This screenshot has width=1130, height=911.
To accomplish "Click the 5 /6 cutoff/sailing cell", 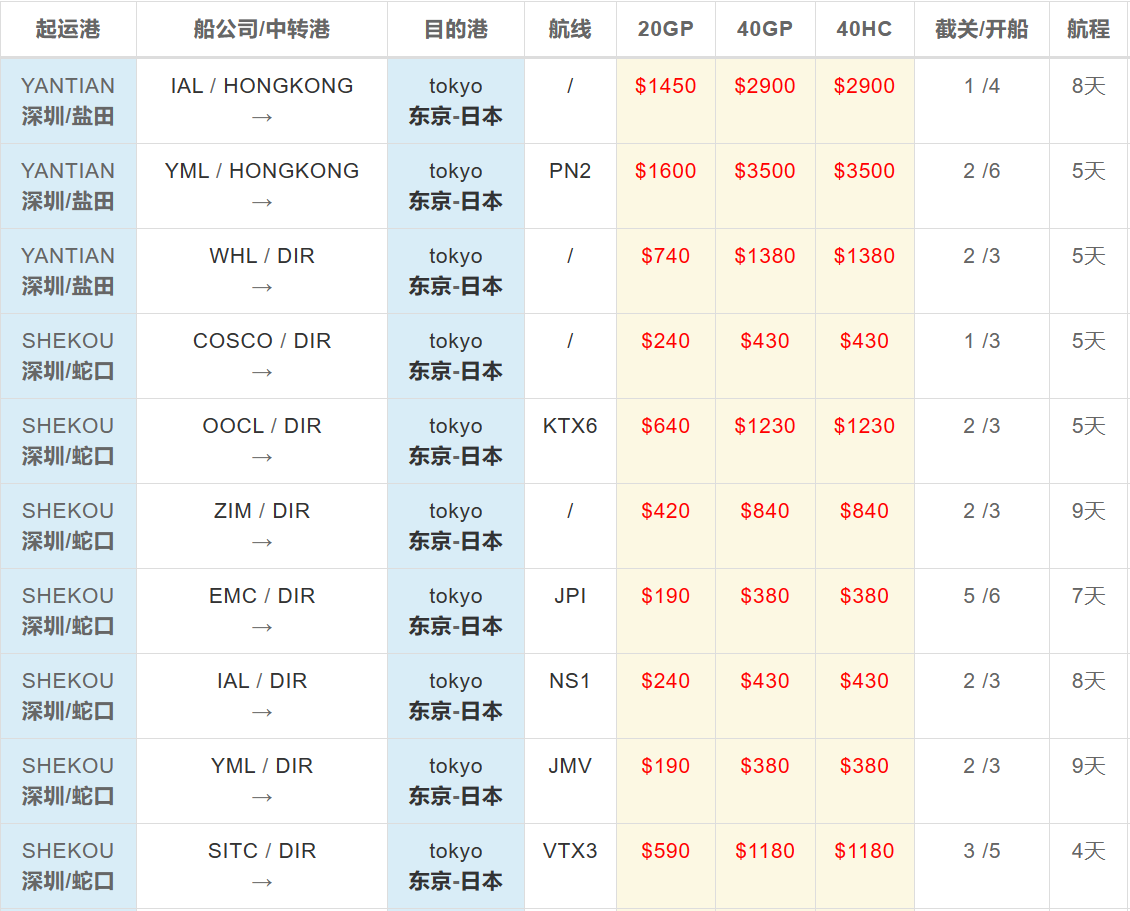I will [x=981, y=596].
